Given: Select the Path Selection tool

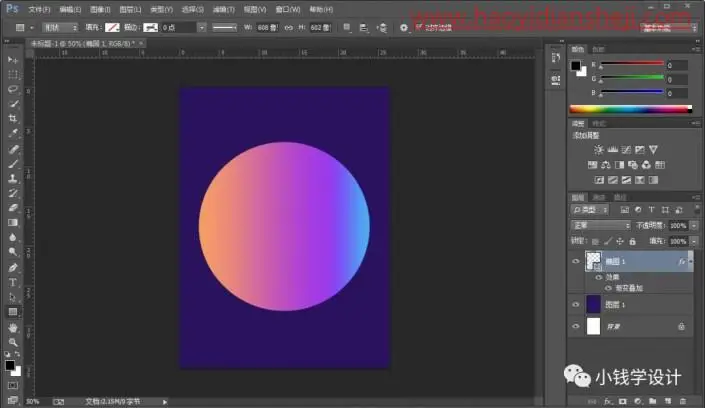Looking at the screenshot, I should point(13,297).
